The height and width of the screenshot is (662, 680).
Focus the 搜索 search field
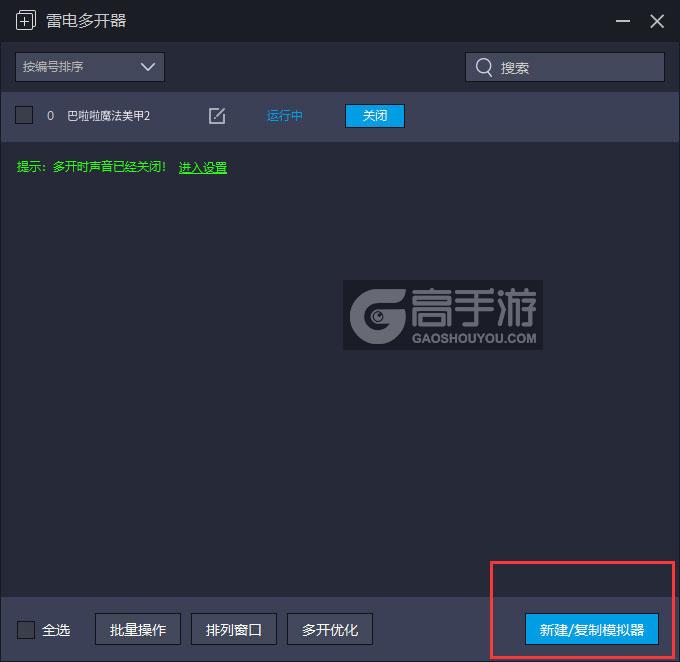565,67
